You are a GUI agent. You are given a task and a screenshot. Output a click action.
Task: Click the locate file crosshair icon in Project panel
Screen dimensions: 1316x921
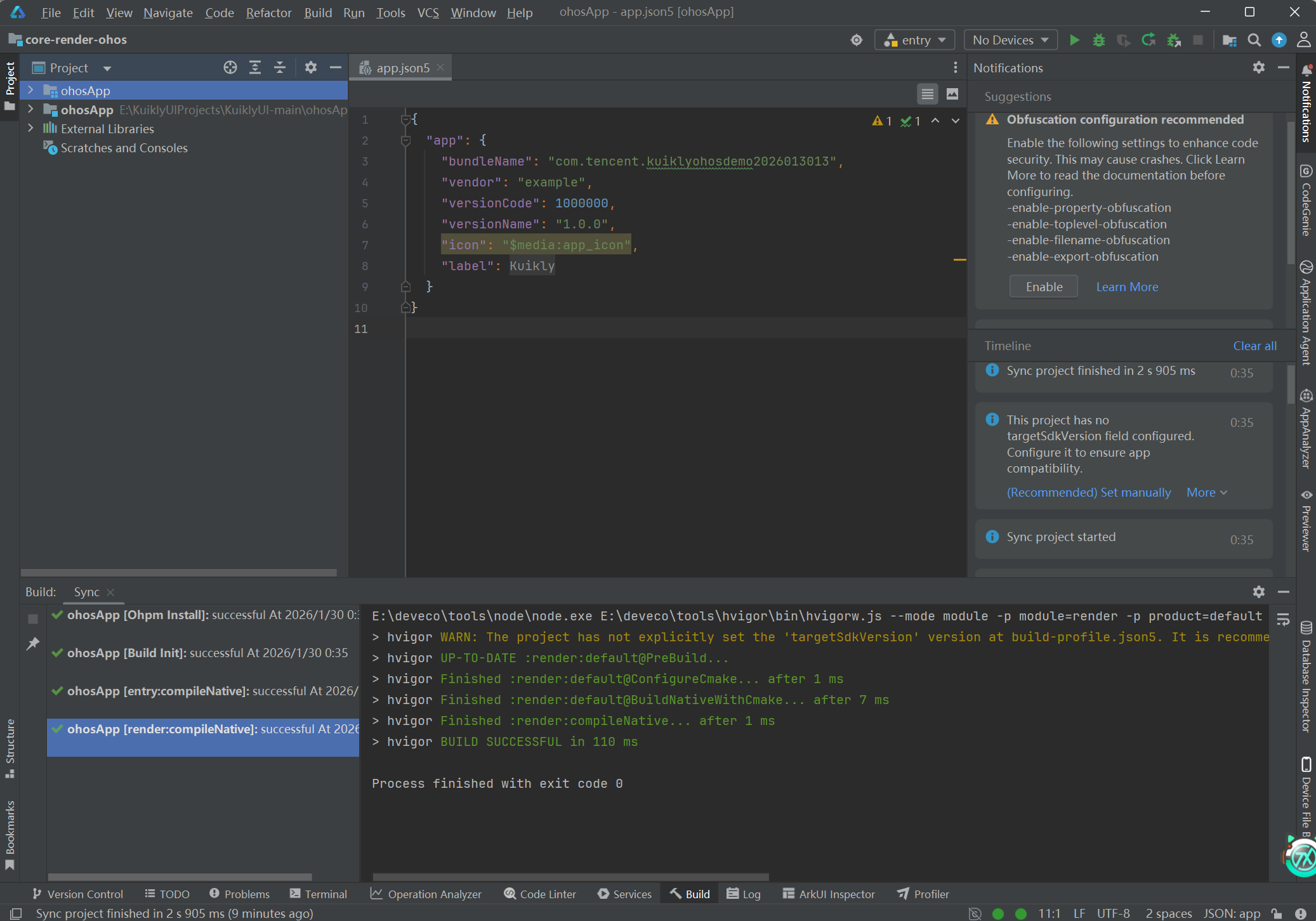tap(230, 67)
